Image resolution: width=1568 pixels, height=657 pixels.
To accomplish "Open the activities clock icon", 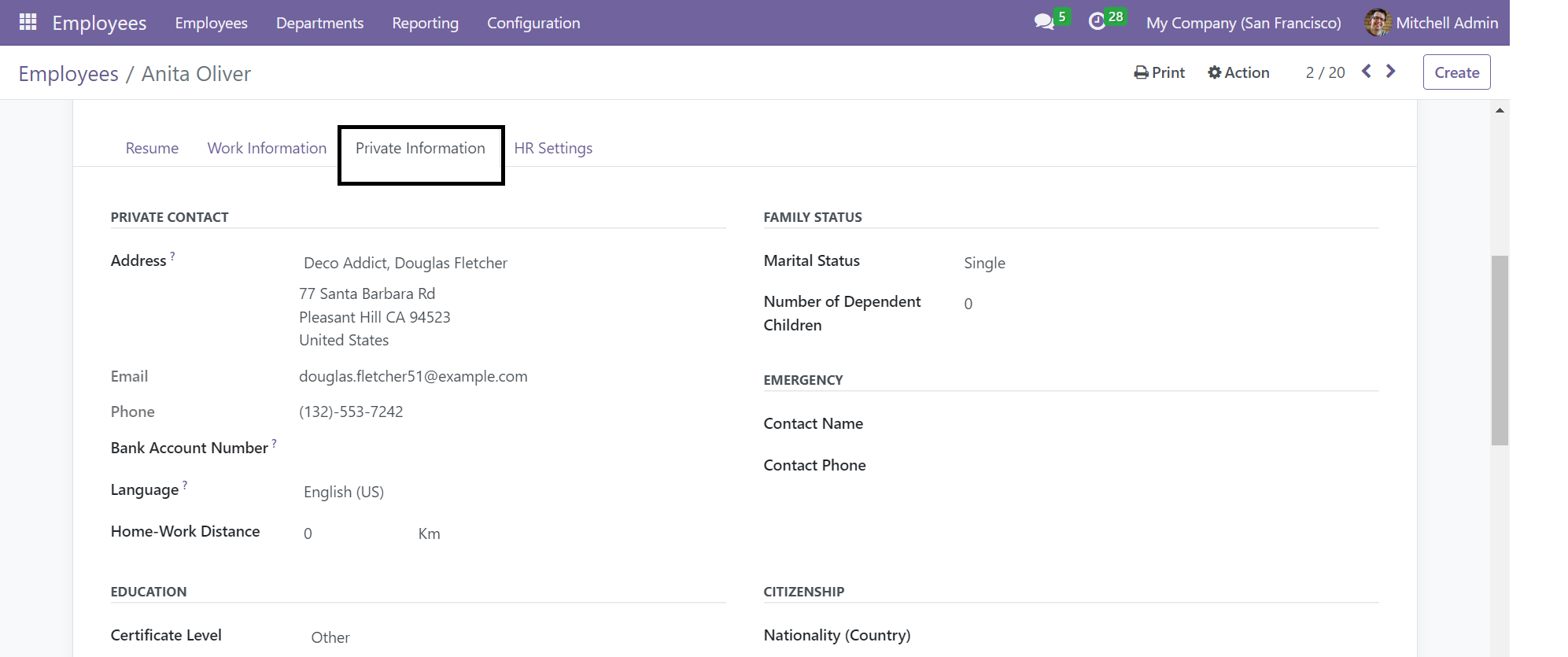I will [1097, 22].
